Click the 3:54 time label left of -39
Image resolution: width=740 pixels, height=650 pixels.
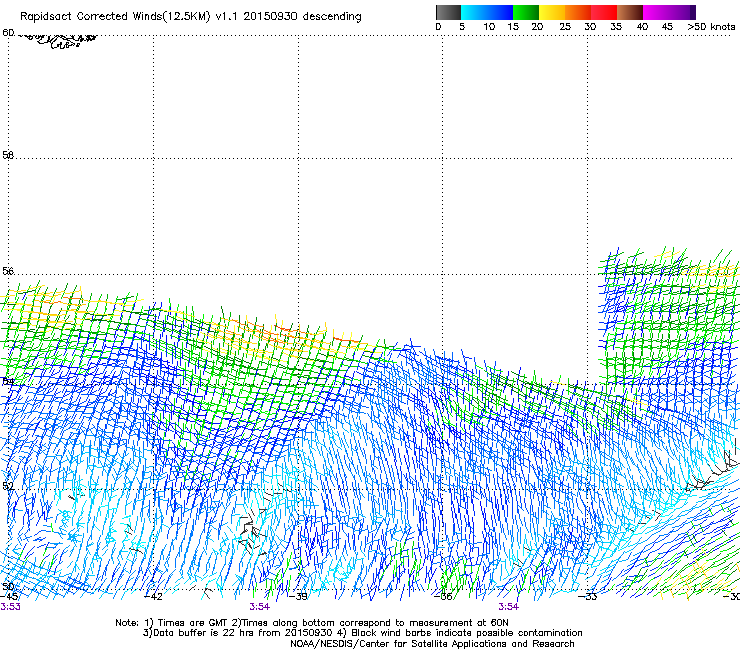pyautogui.click(x=260, y=607)
